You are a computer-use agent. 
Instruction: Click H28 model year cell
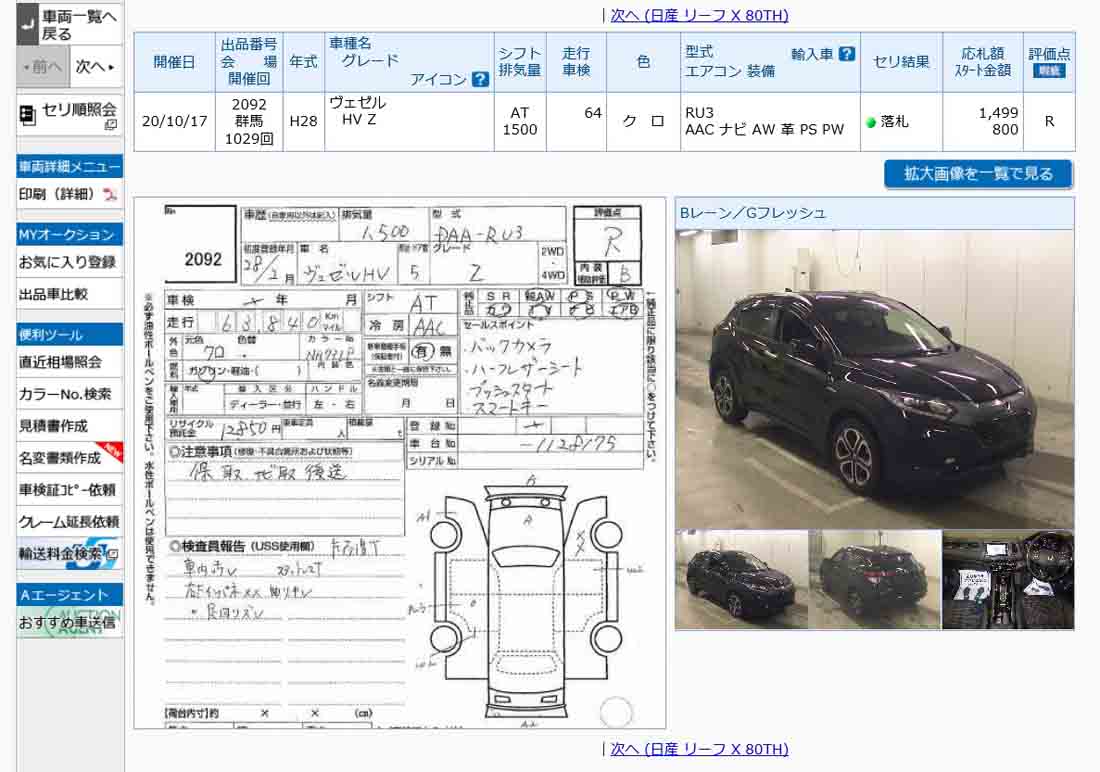click(x=304, y=121)
